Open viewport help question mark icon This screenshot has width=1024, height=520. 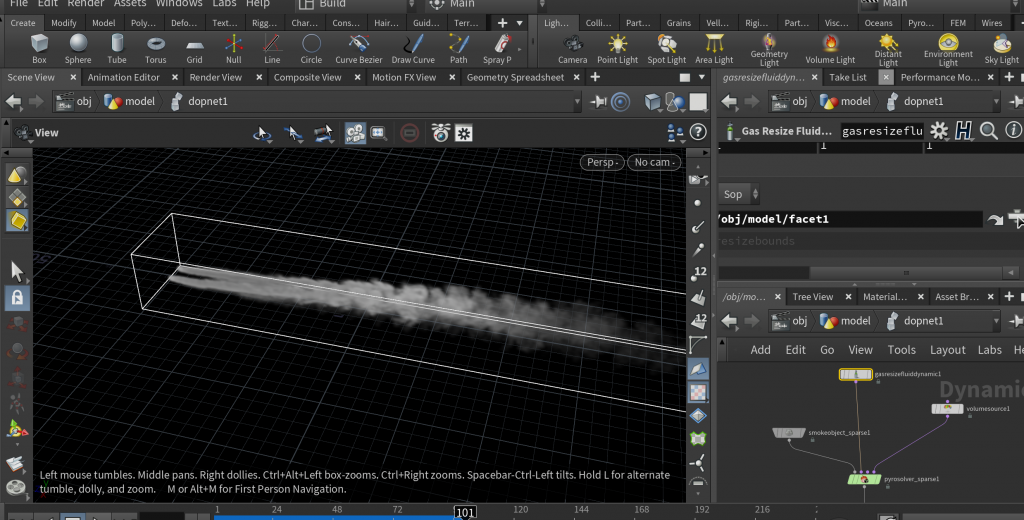point(698,132)
